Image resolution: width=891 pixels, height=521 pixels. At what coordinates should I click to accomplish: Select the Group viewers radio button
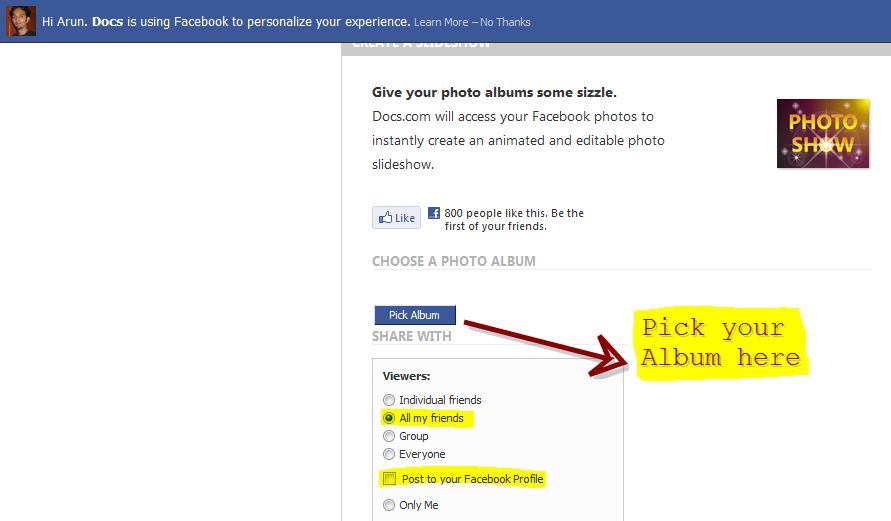(x=389, y=436)
